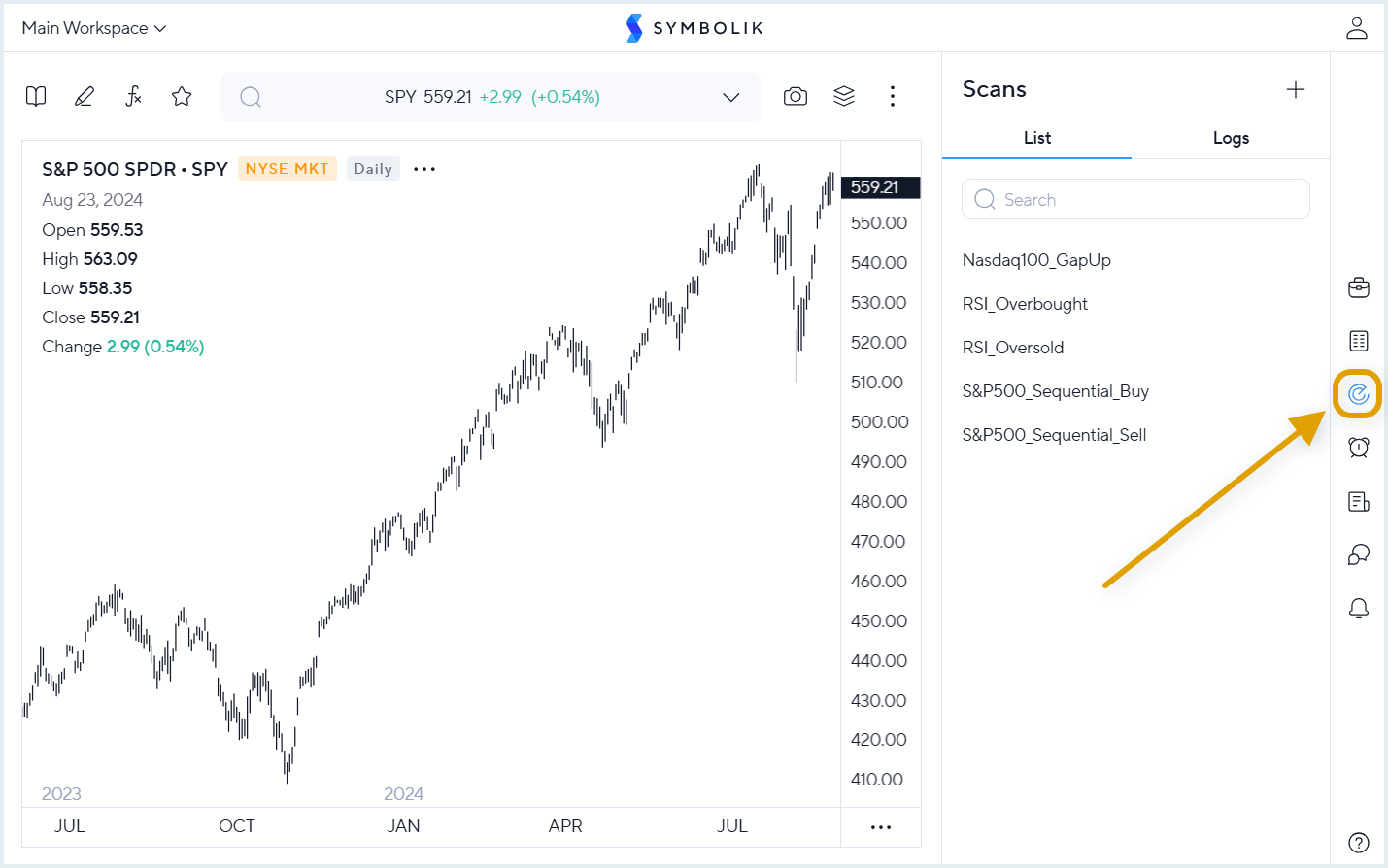Focus the scans Search field

pos(1135,199)
